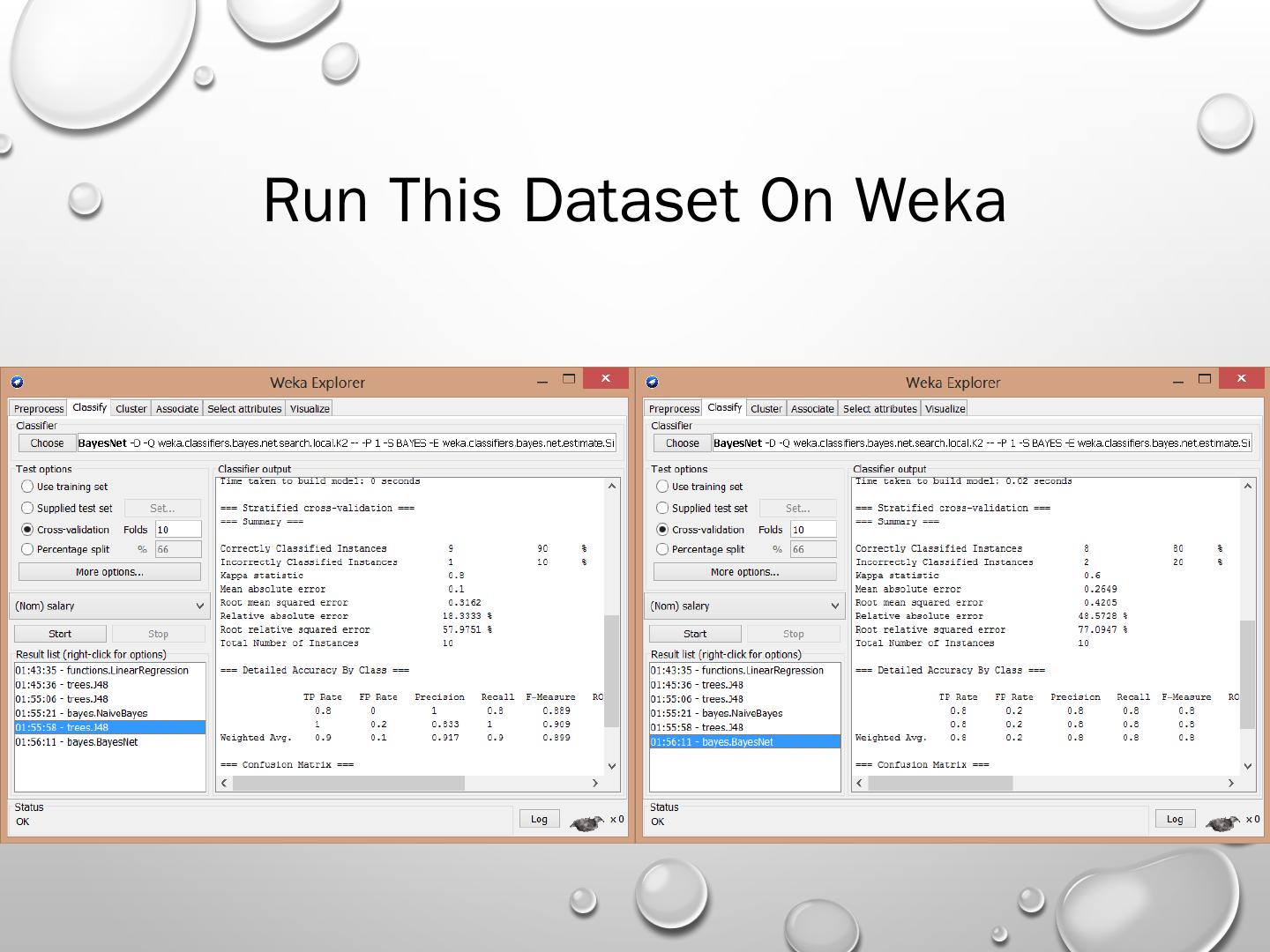Select '01:43:35 - functions.LinearRegression' in the left result list
Image resolution: width=1270 pixels, height=952 pixels.
click(109, 671)
